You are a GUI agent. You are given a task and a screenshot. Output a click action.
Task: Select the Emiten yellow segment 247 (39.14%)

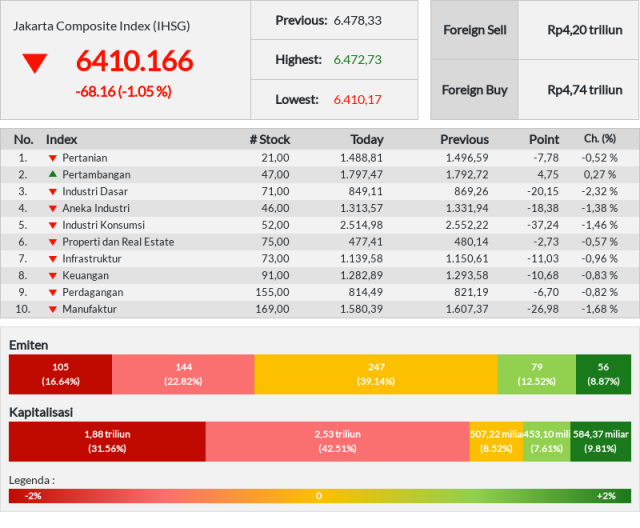click(x=376, y=374)
